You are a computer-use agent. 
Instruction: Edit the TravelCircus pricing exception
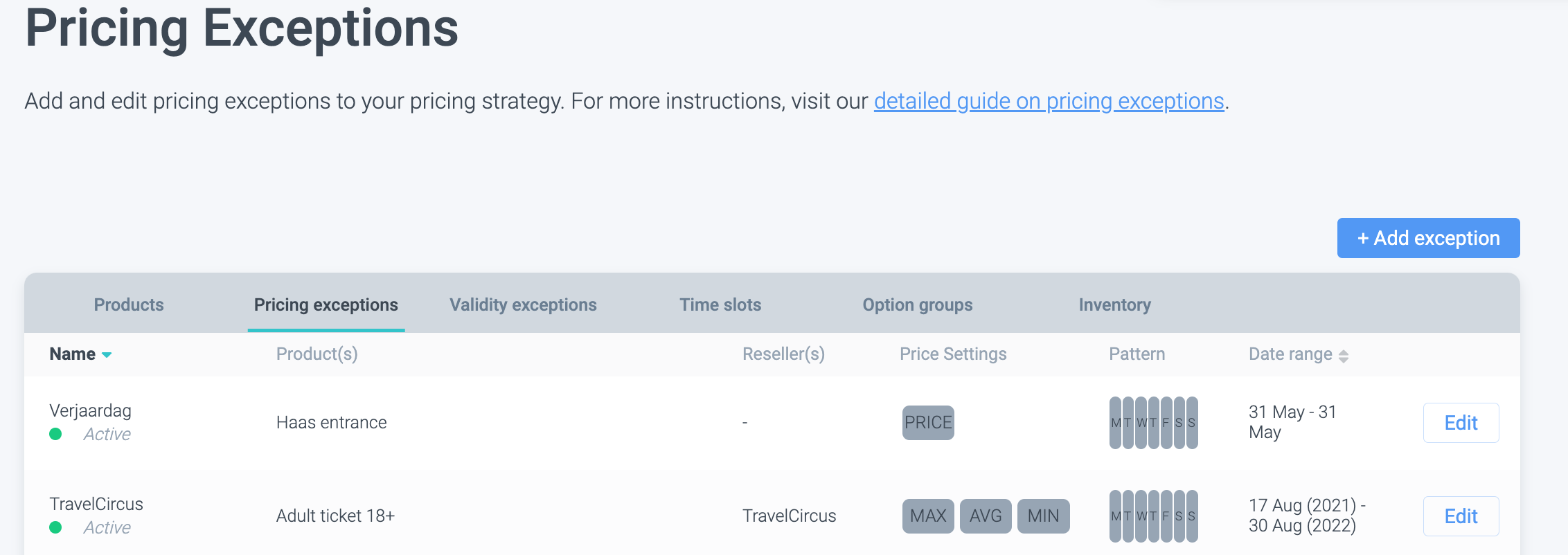pyautogui.click(x=1461, y=516)
